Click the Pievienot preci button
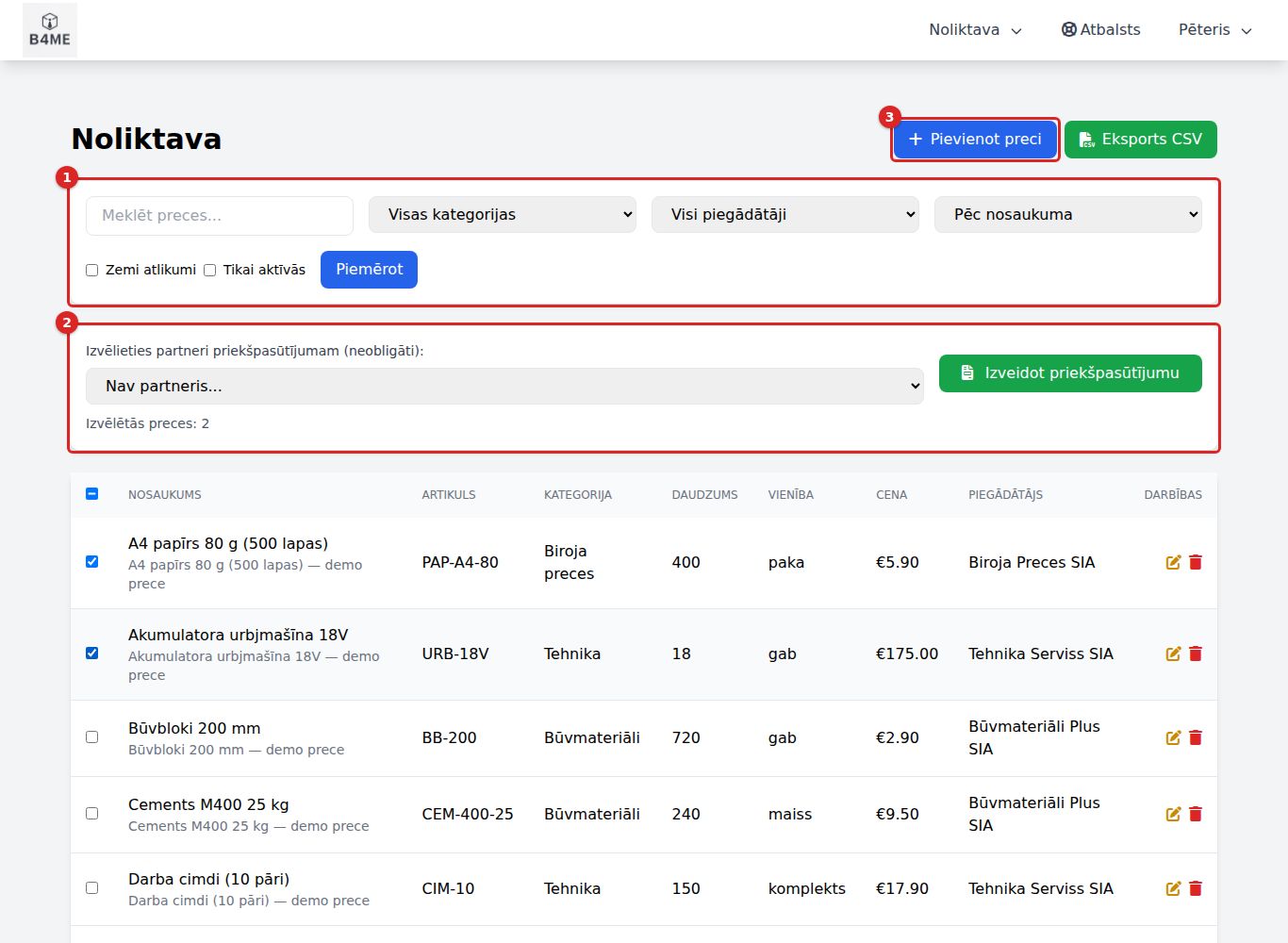 pos(975,140)
